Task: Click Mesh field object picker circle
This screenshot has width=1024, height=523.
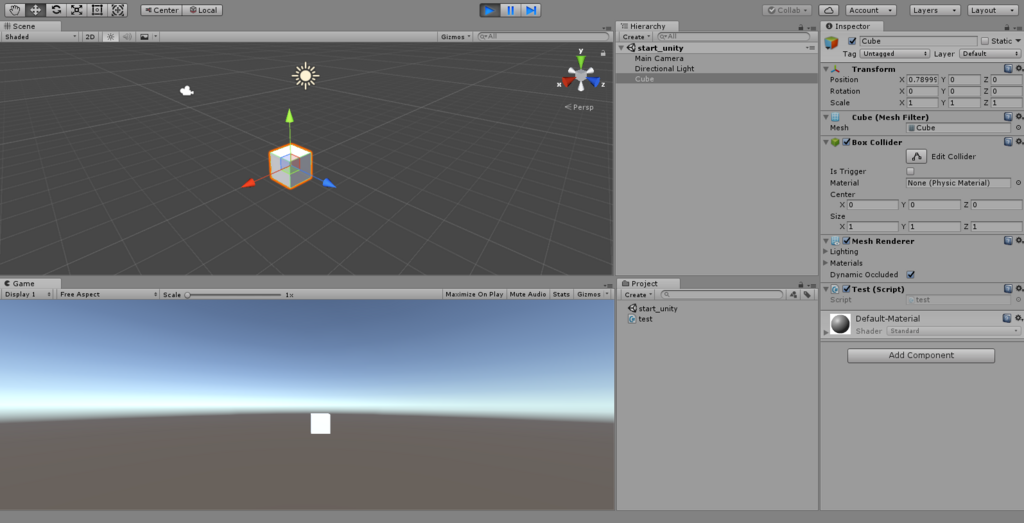Action: pos(1018,128)
